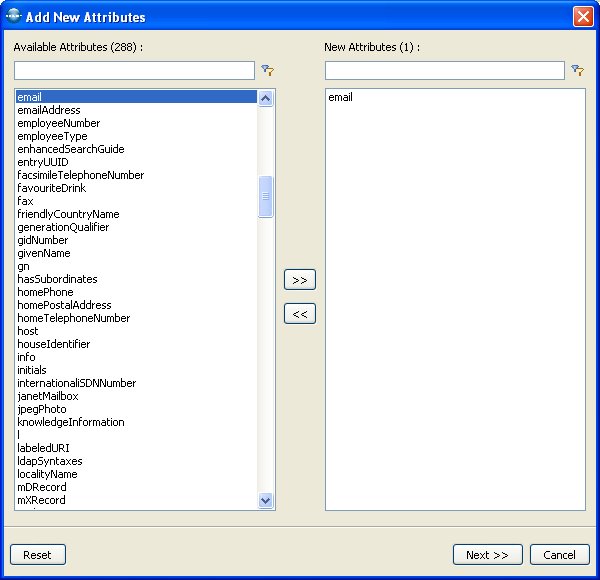Select email in New Attributes list

point(340,97)
